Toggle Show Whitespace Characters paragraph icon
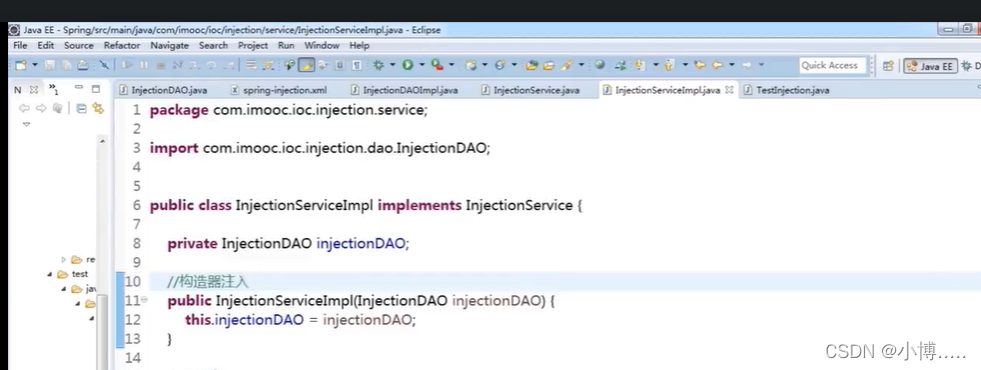981x370 pixels. pyautogui.click(x=356, y=64)
